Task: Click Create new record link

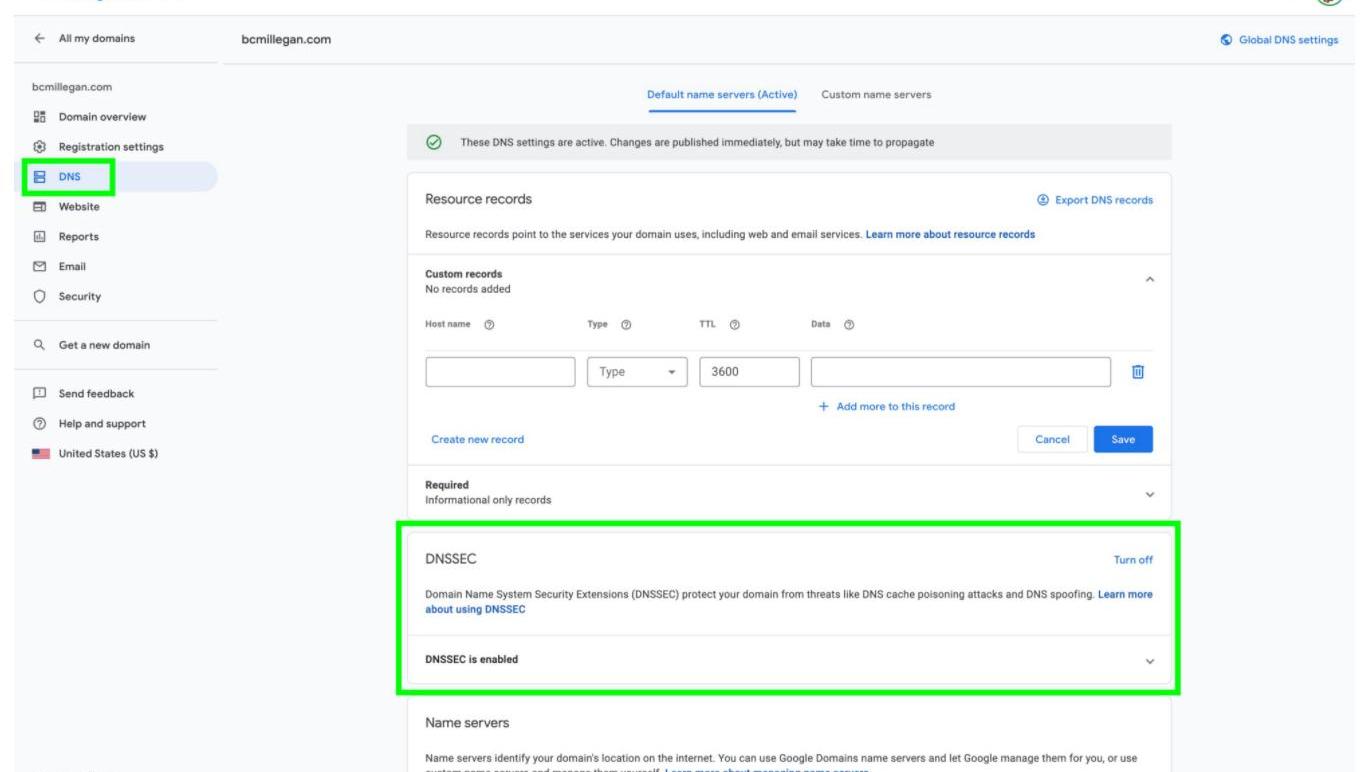Action: (x=477, y=440)
